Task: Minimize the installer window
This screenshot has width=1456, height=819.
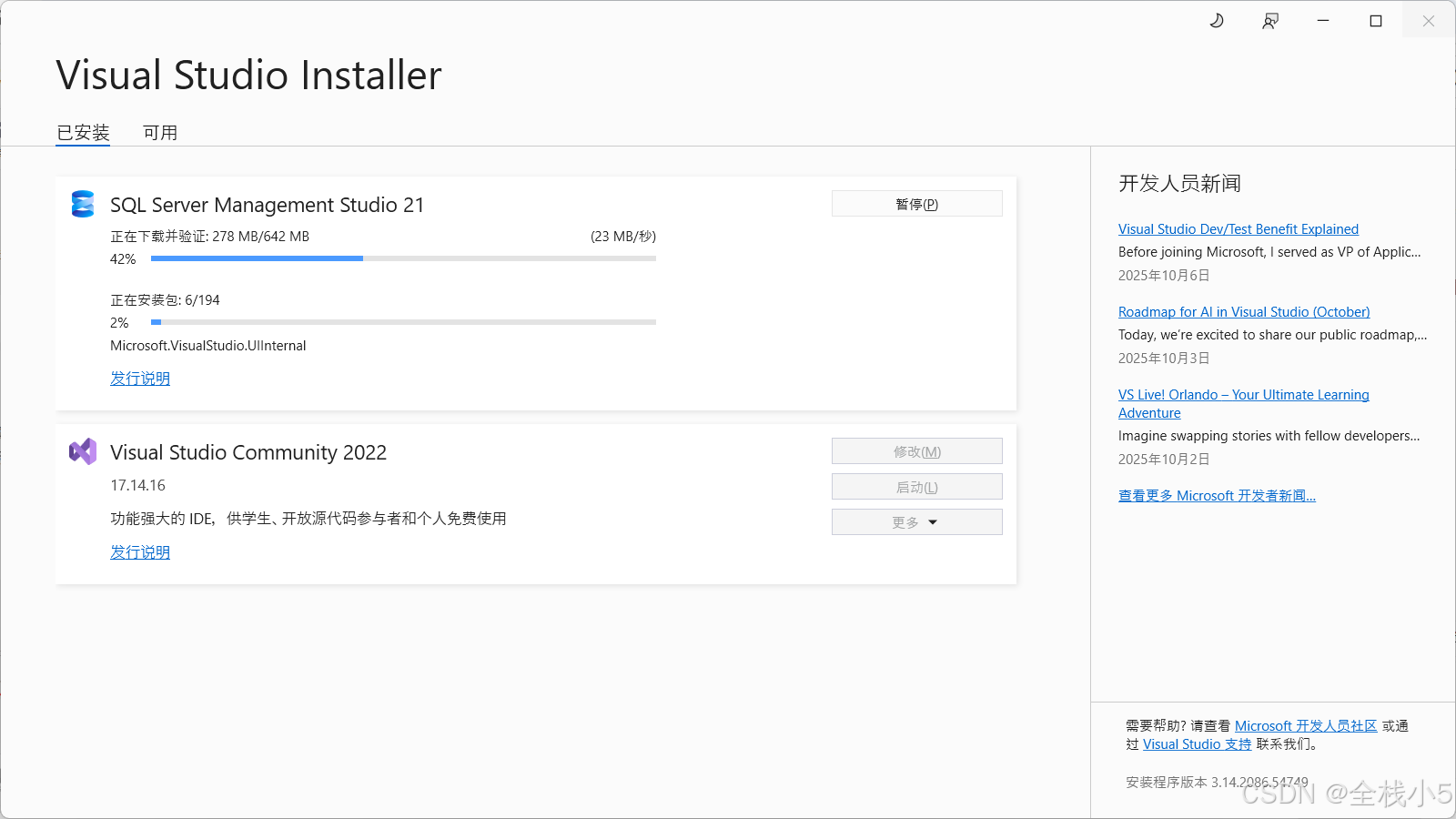Action: coord(1323,20)
